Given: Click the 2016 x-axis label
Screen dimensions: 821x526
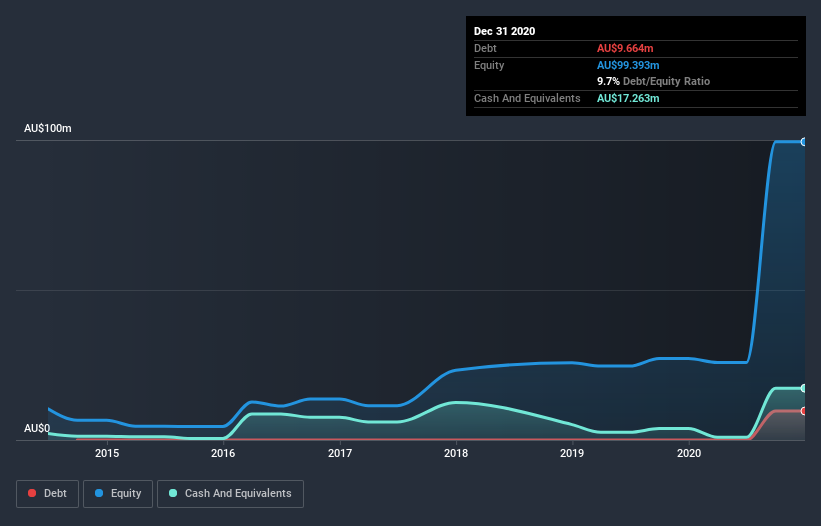Looking at the screenshot, I should click(x=223, y=453).
